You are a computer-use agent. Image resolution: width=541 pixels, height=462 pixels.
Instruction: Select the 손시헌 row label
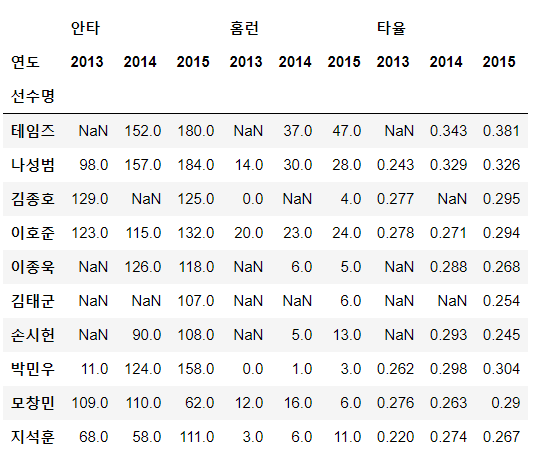tap(33, 335)
